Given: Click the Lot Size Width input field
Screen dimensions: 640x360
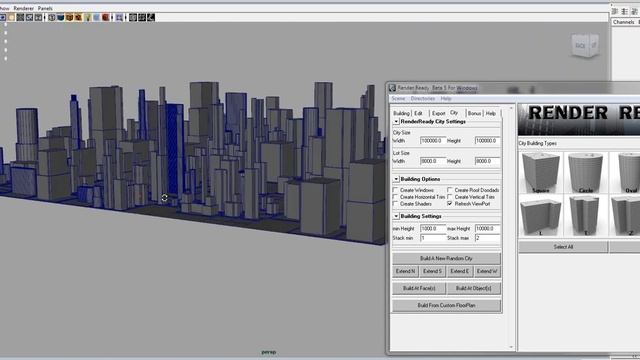Looking at the screenshot, I should click(433, 161).
